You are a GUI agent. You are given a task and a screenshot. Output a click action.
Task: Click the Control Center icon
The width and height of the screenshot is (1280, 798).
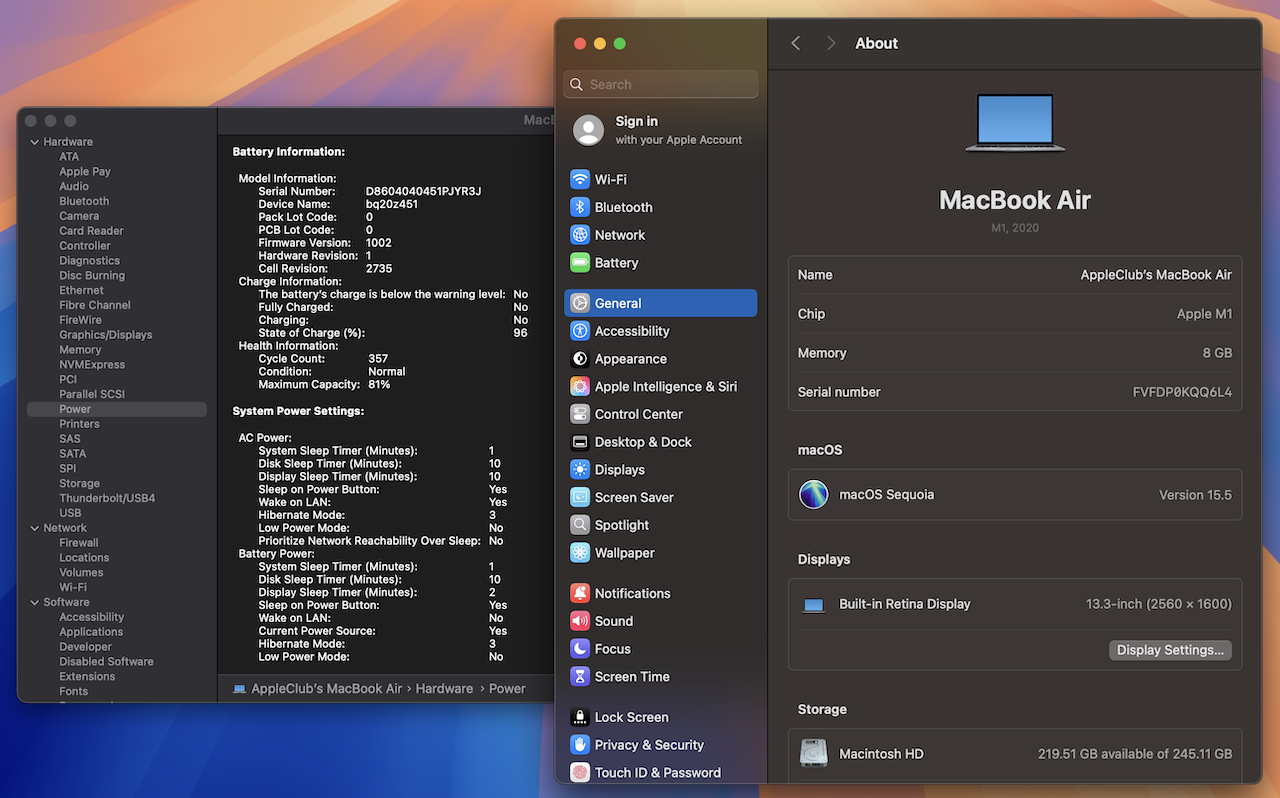coord(580,414)
